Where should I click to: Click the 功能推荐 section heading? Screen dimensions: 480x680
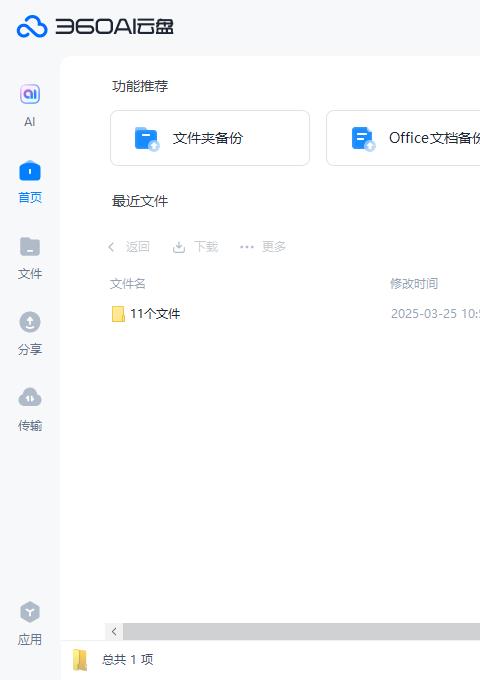[140, 86]
